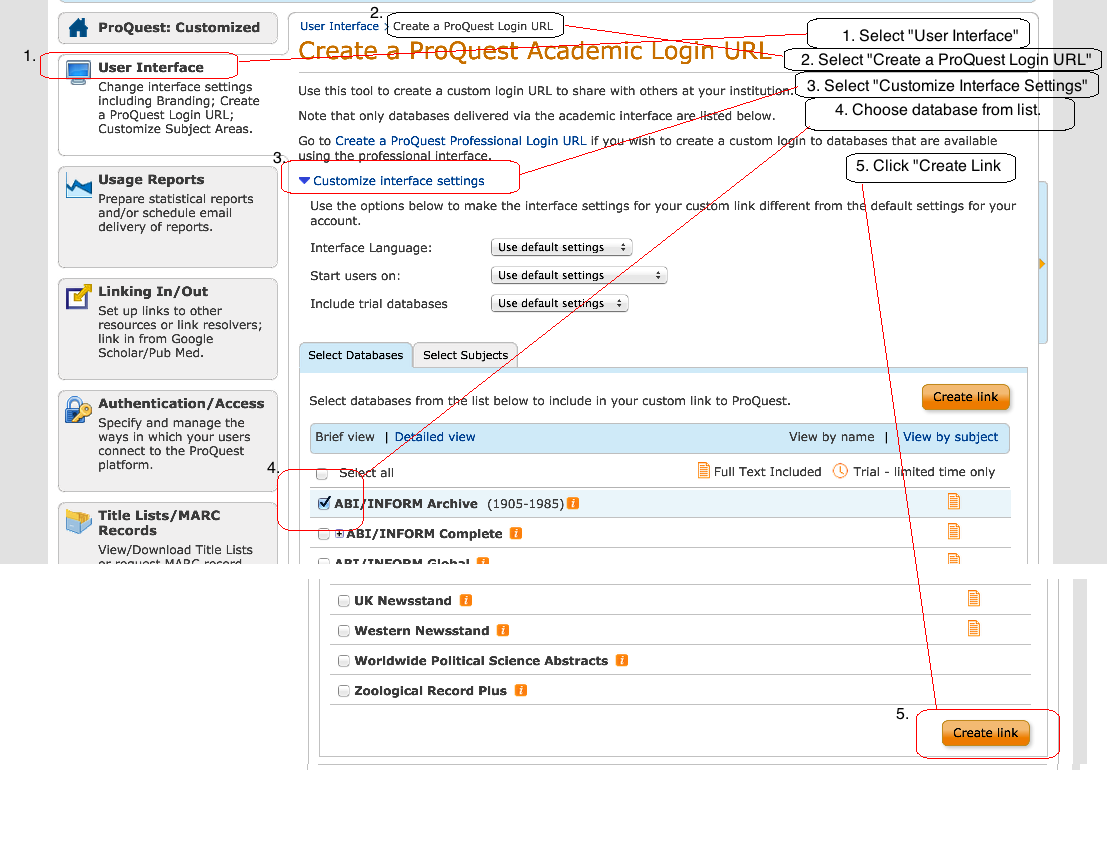1107x846 pixels.
Task: Open the Linking In/Out section
Action: (x=168, y=329)
